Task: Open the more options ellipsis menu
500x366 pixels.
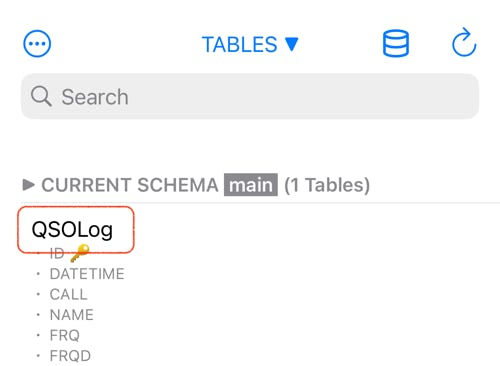Action: 37,44
